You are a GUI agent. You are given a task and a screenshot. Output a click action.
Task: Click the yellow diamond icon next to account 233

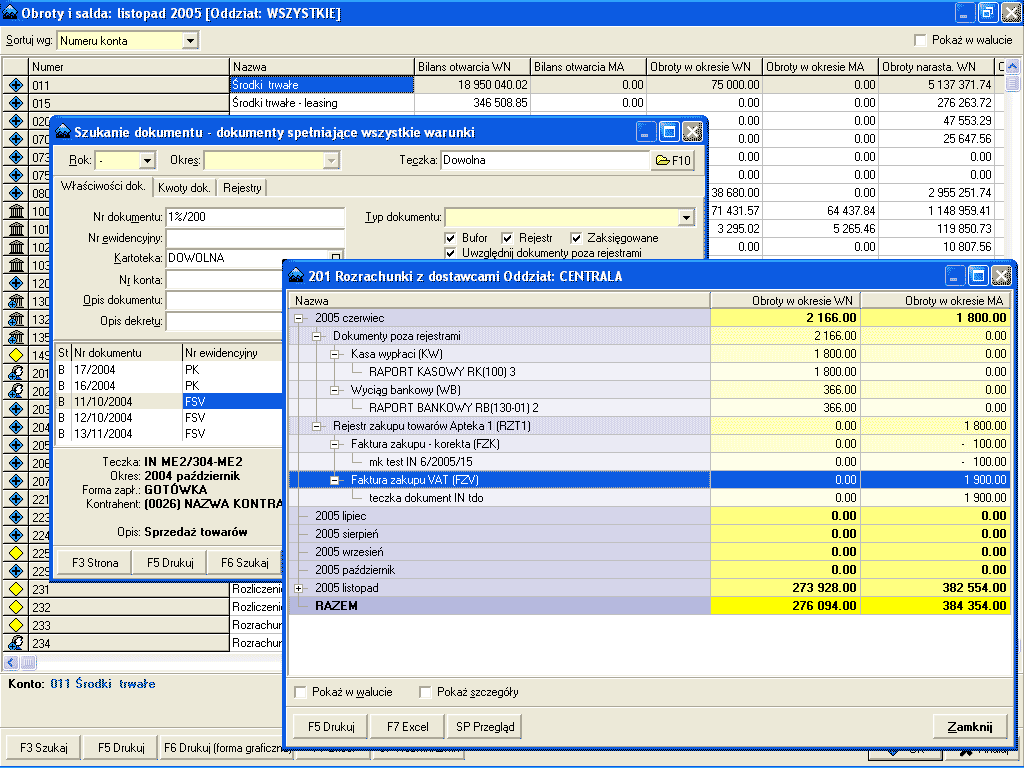[x=15, y=625]
